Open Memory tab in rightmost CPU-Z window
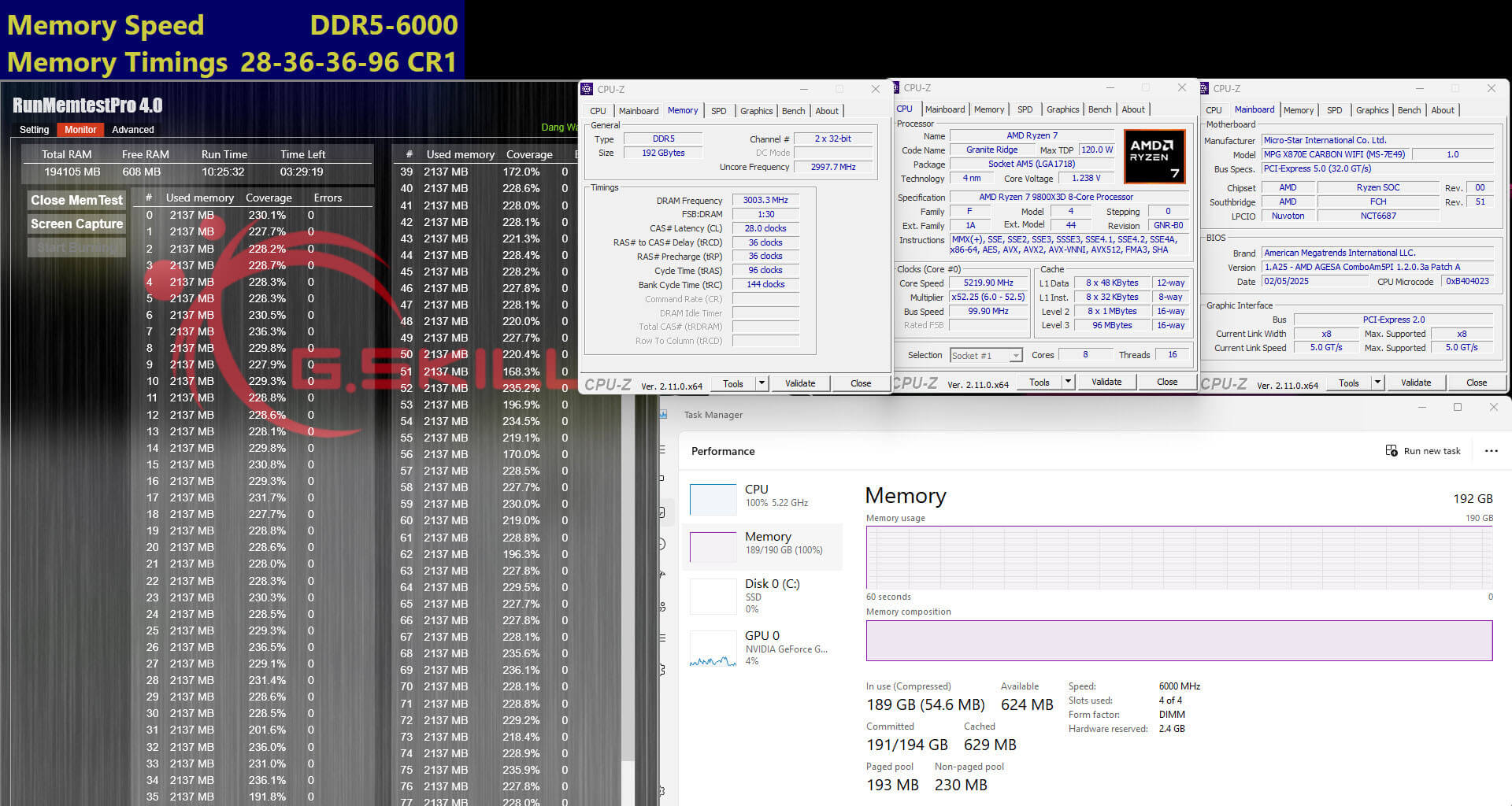The height and width of the screenshot is (806, 1512). (1299, 110)
